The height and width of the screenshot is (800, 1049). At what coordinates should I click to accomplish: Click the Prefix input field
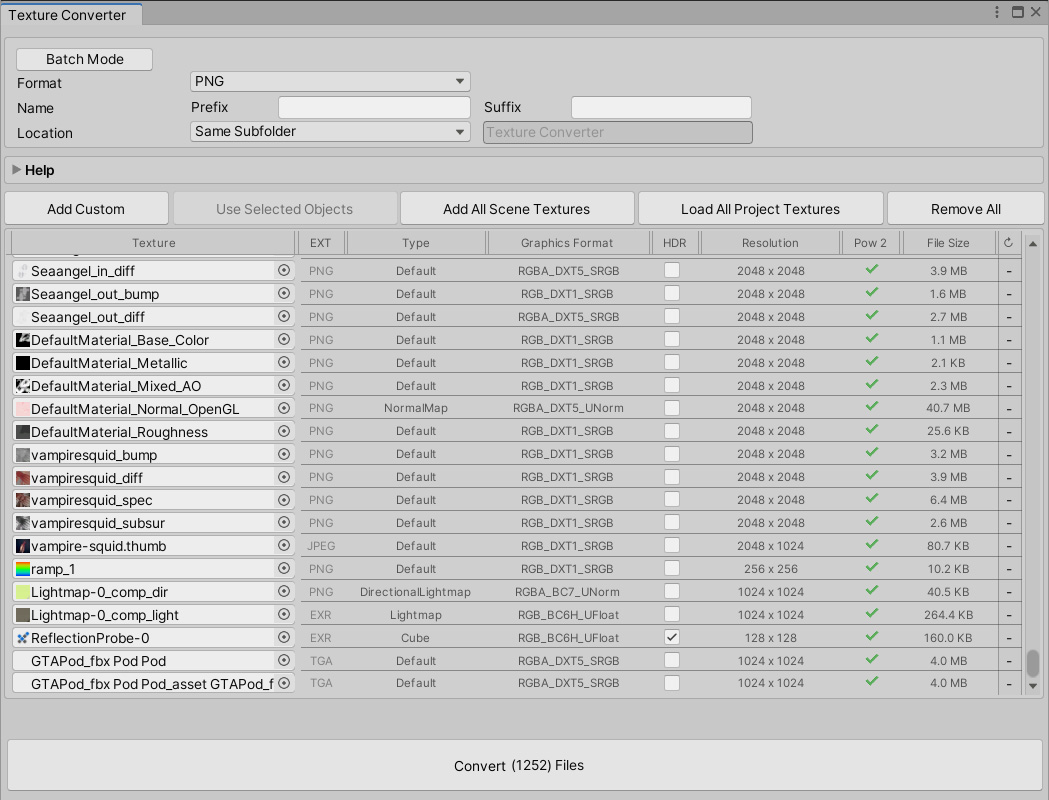(x=374, y=107)
